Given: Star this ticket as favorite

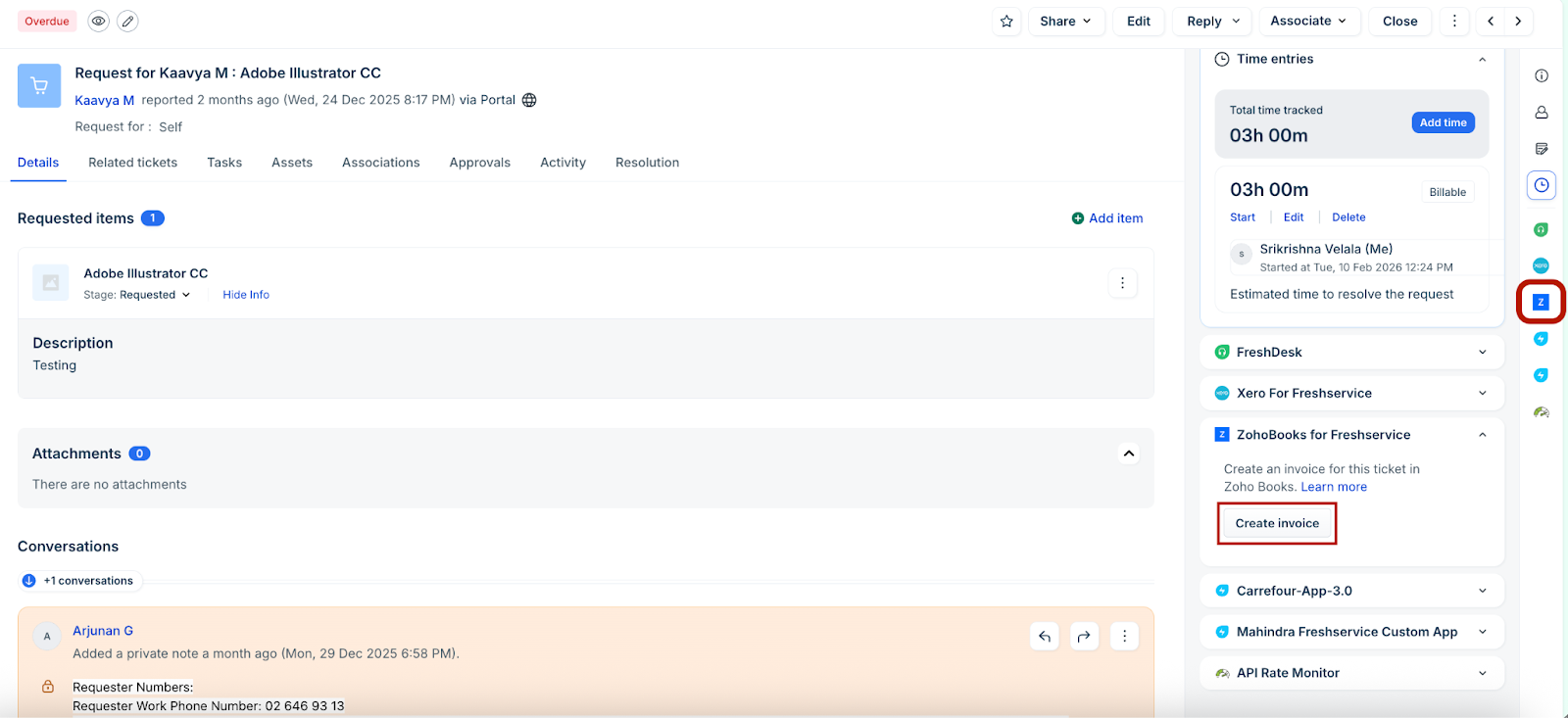Looking at the screenshot, I should click(x=1006, y=21).
